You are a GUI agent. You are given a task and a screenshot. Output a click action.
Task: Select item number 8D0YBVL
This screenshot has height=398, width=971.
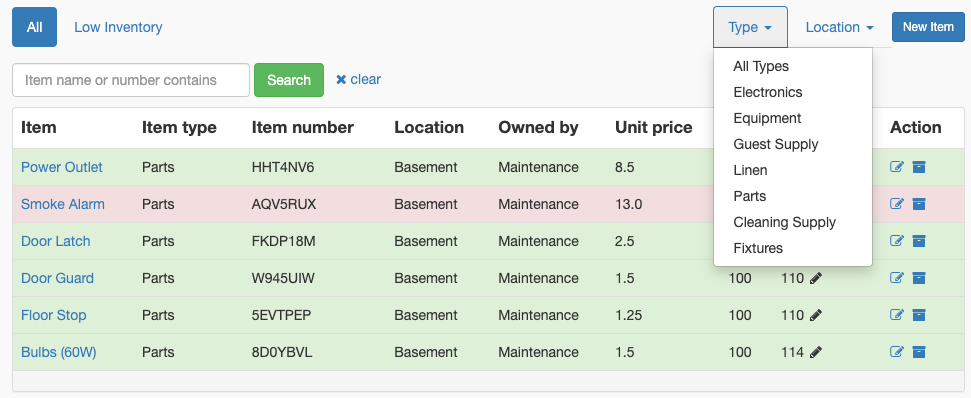282,352
